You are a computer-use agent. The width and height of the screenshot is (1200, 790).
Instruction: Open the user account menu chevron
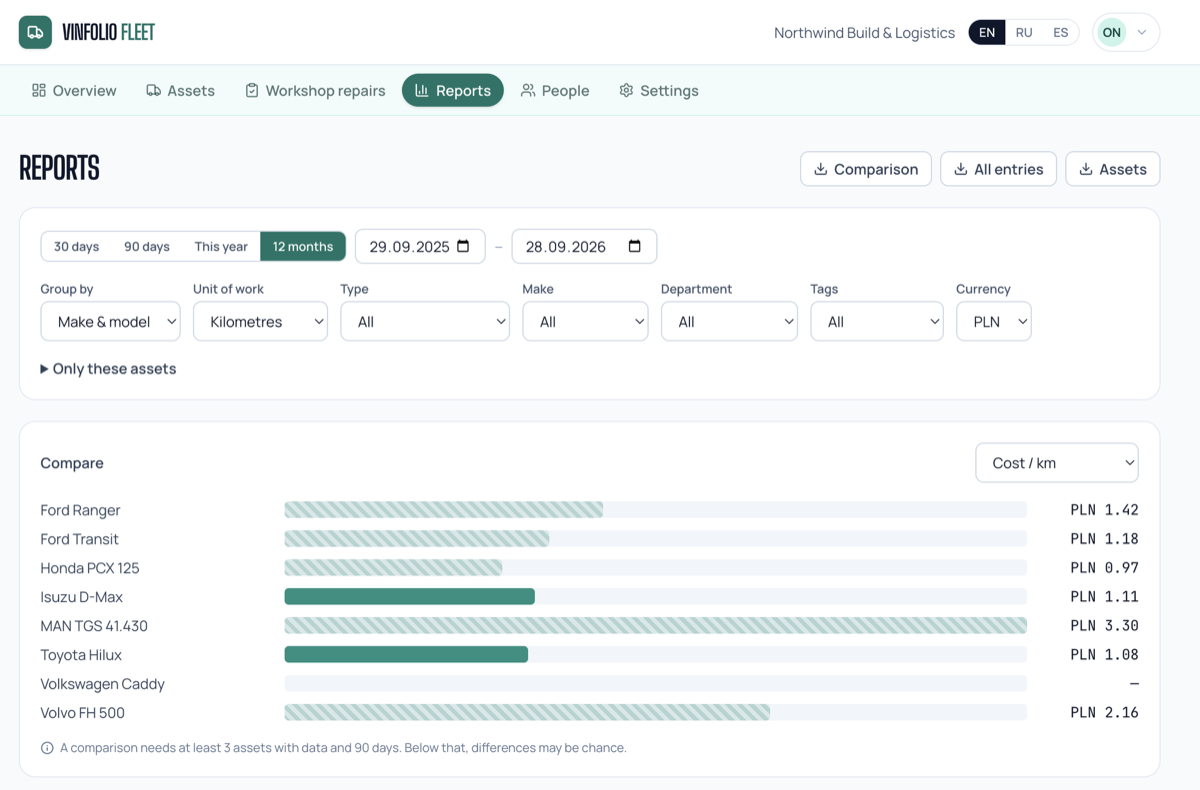tap(1142, 32)
